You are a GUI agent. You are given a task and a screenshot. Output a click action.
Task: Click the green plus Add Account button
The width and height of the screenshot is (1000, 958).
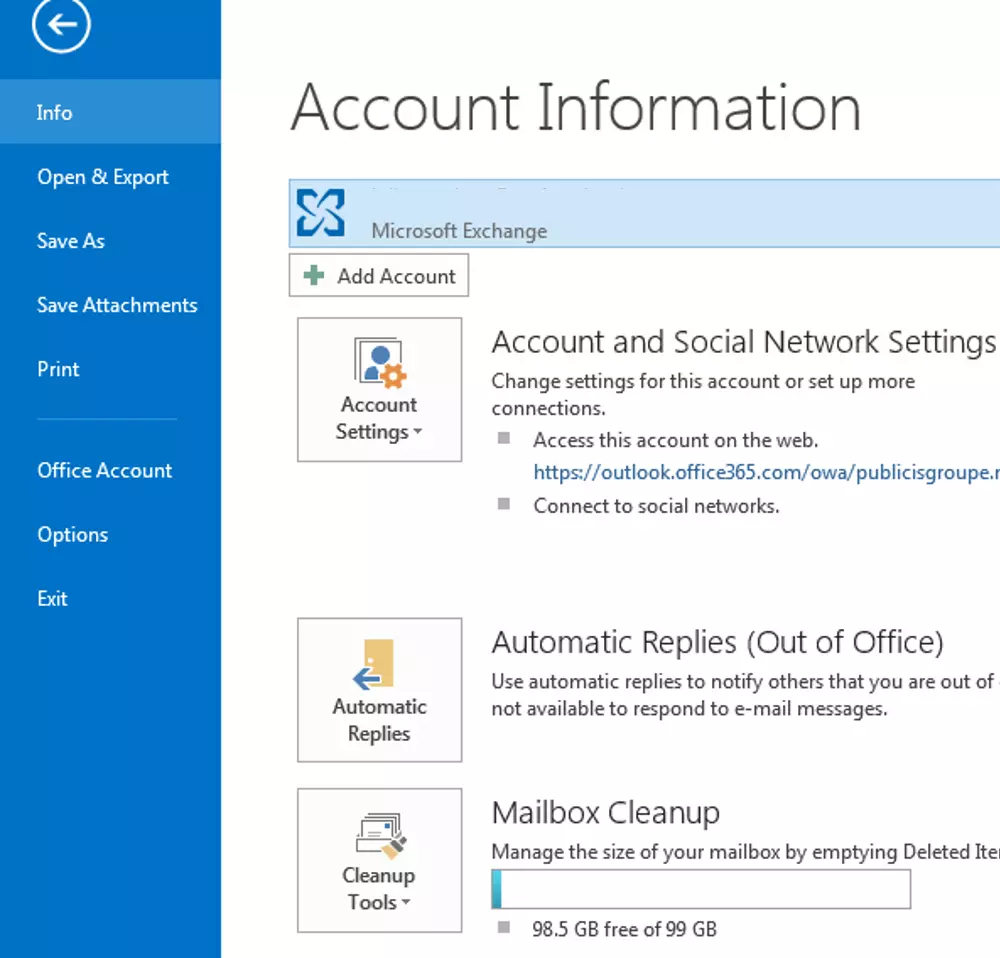click(x=379, y=276)
